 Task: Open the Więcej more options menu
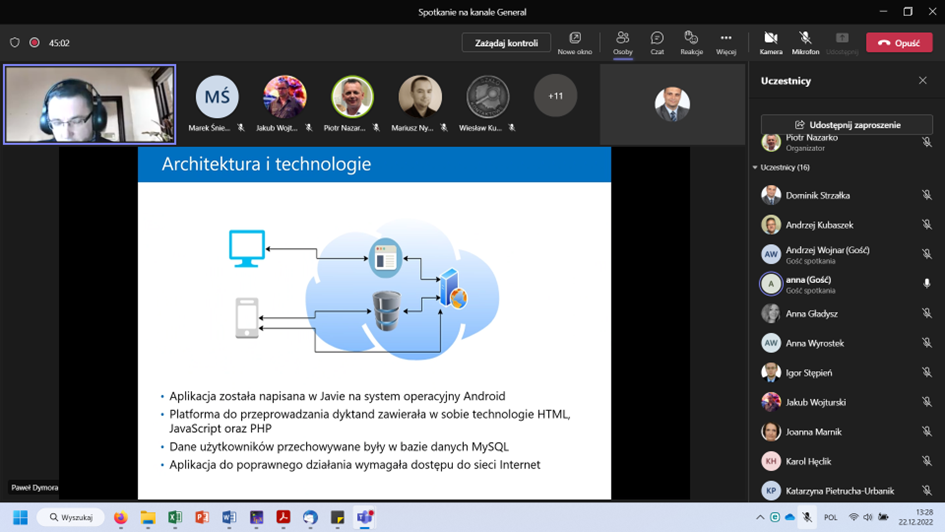coord(726,42)
